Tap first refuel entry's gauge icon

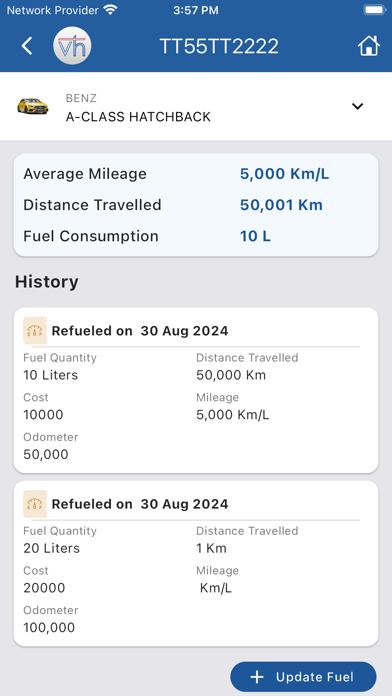(x=35, y=331)
